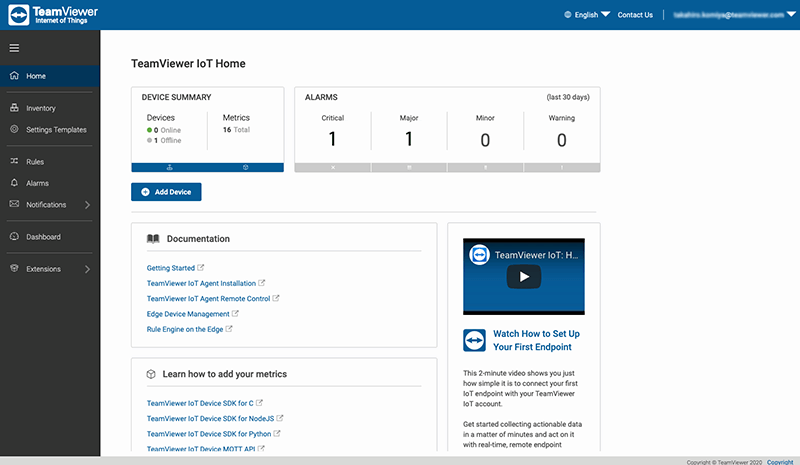Screen dimensions: 800x465
Task: Click the Rules shuffle icon
Action: tap(14, 161)
